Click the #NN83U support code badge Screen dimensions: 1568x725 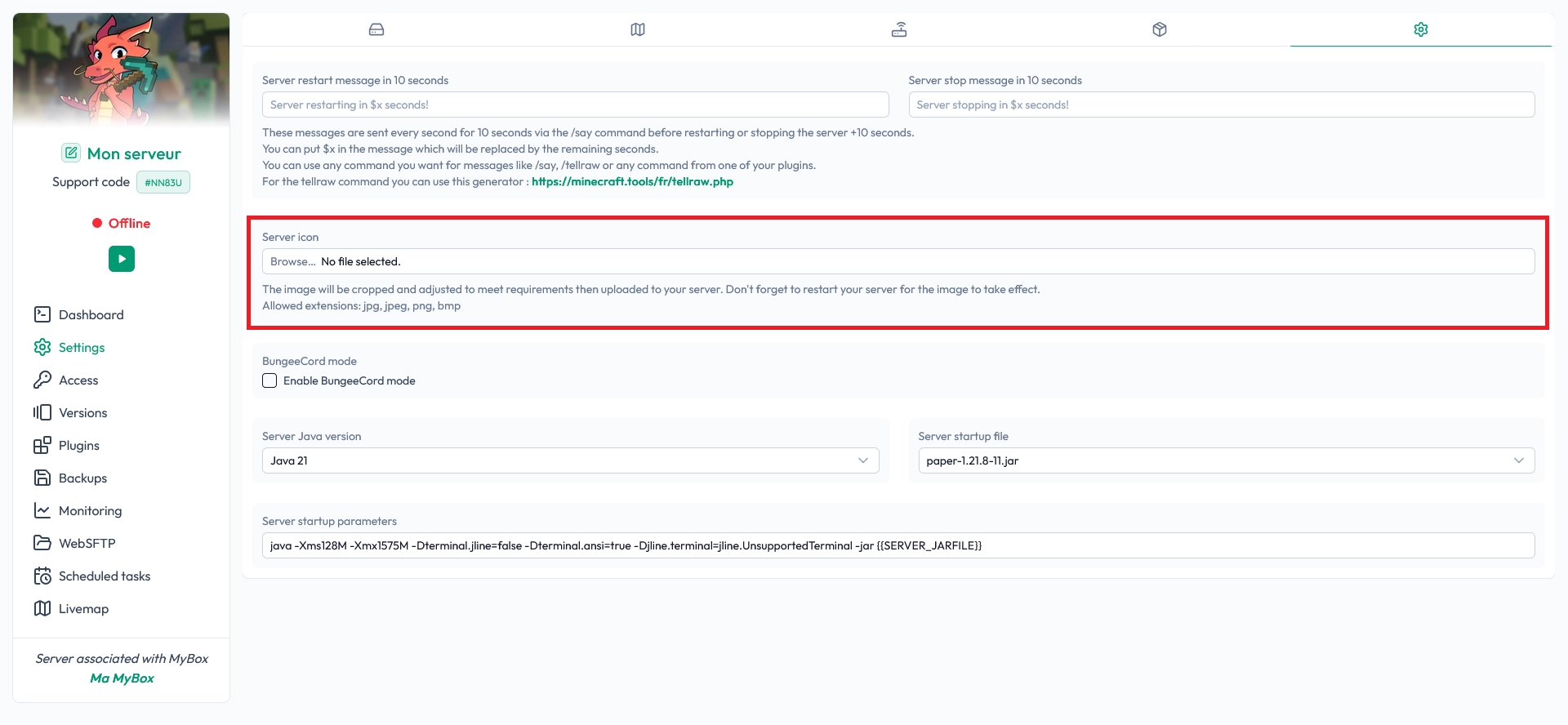coord(163,182)
